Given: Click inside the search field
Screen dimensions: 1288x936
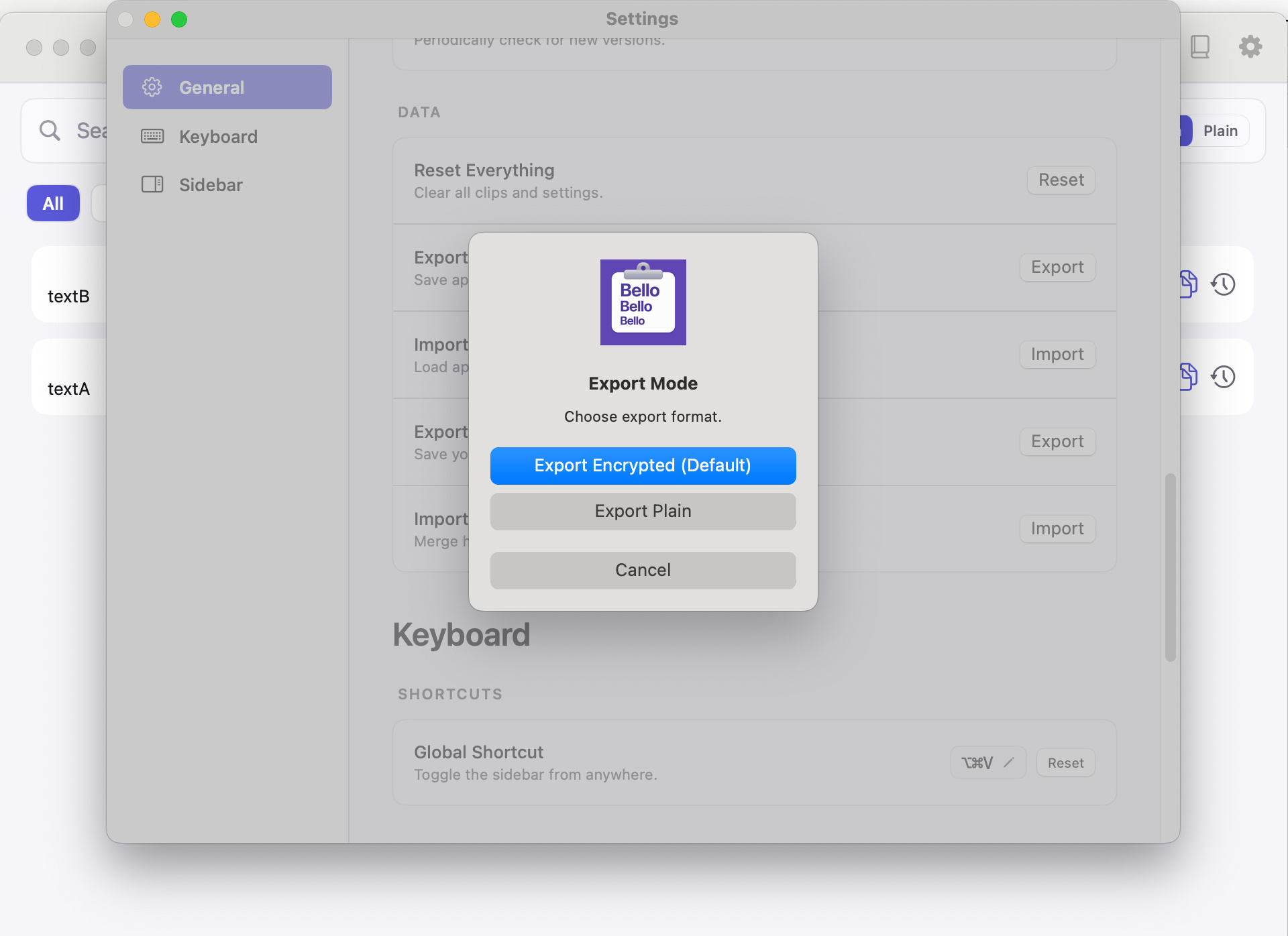Looking at the screenshot, I should point(87,130).
